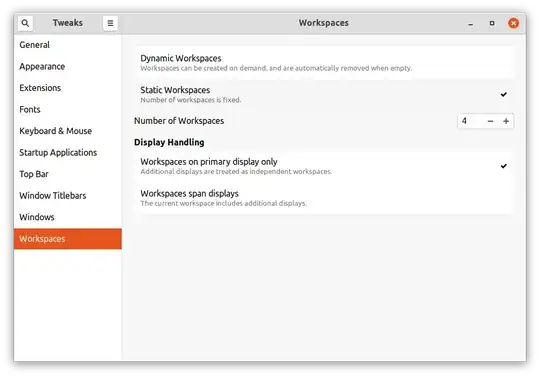Viewport: 540px width, 377px height.
Task: Decrease number of workspaces with minus
Action: pos(490,121)
